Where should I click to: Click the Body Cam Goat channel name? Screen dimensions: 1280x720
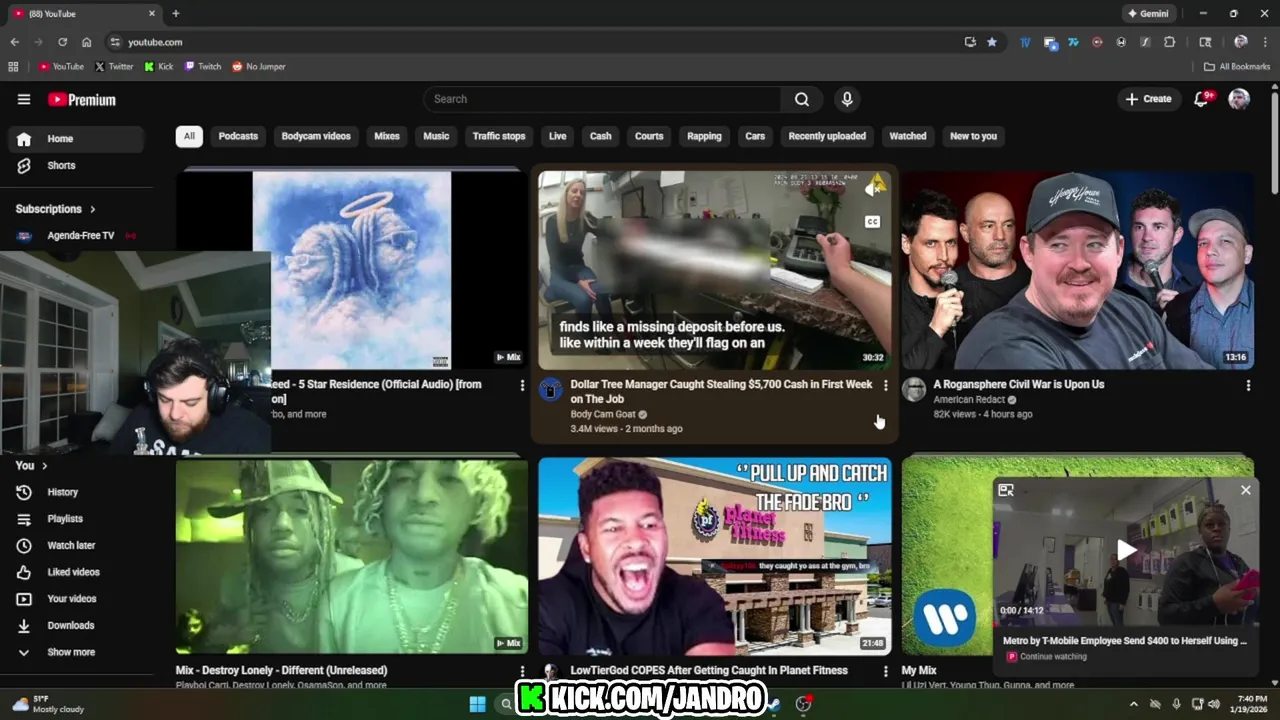click(x=603, y=414)
